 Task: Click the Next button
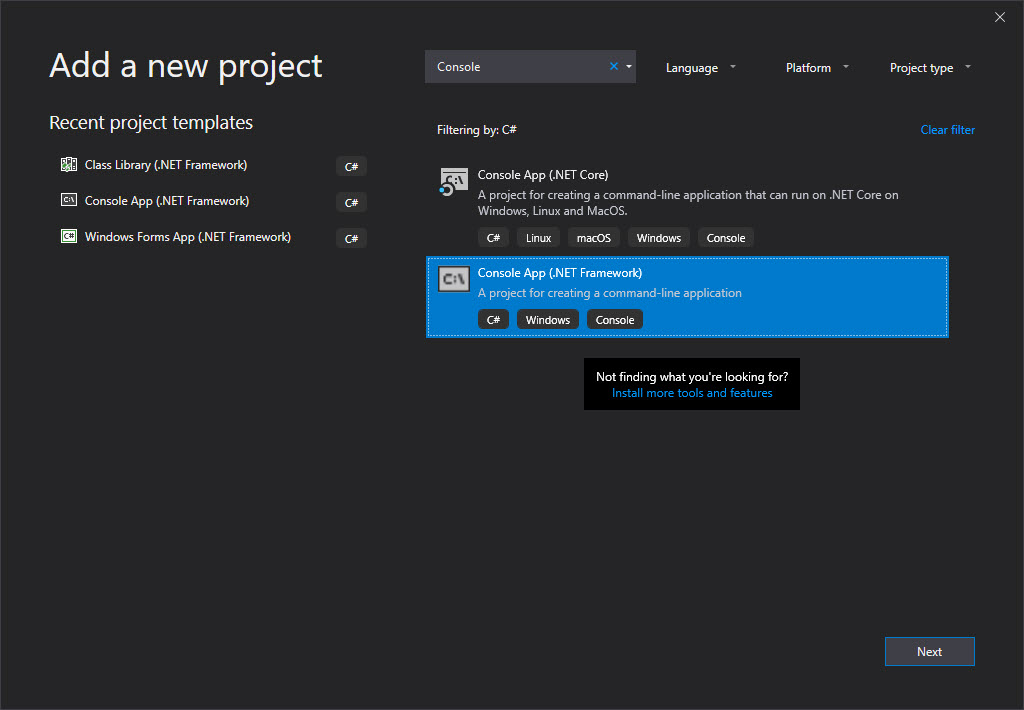pos(929,651)
